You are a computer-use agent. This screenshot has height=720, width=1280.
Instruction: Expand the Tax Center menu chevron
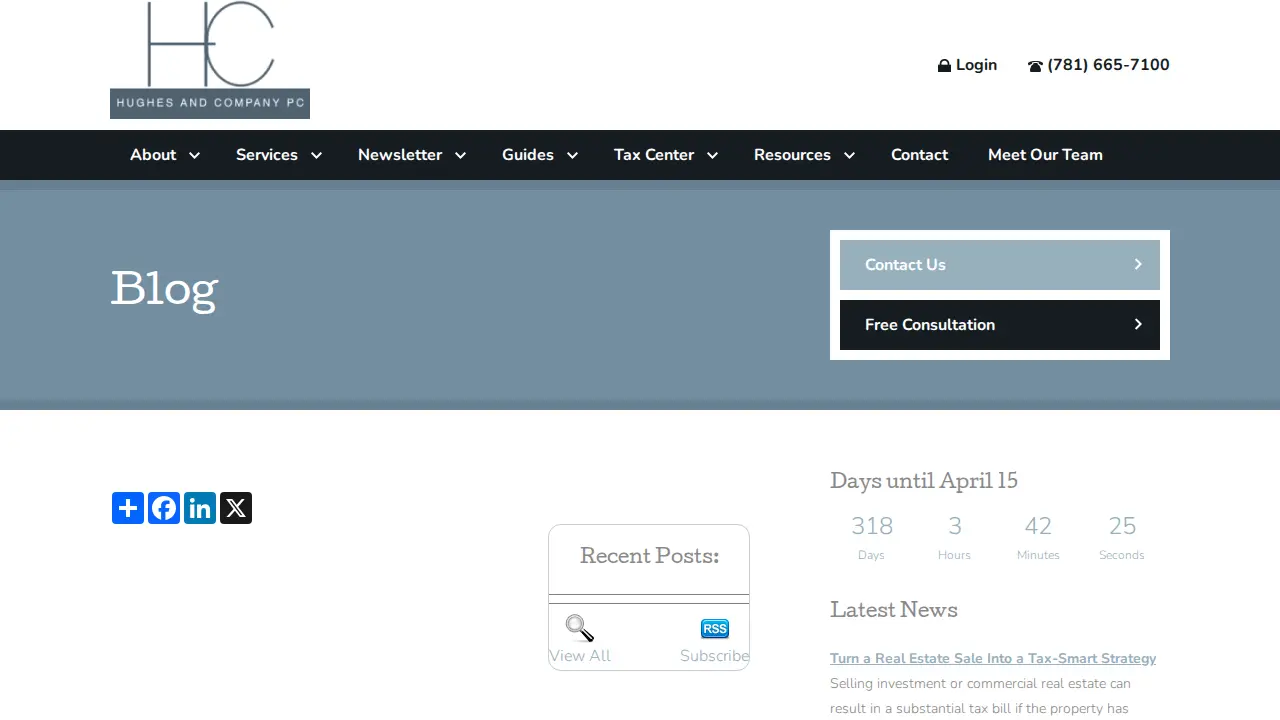point(712,156)
